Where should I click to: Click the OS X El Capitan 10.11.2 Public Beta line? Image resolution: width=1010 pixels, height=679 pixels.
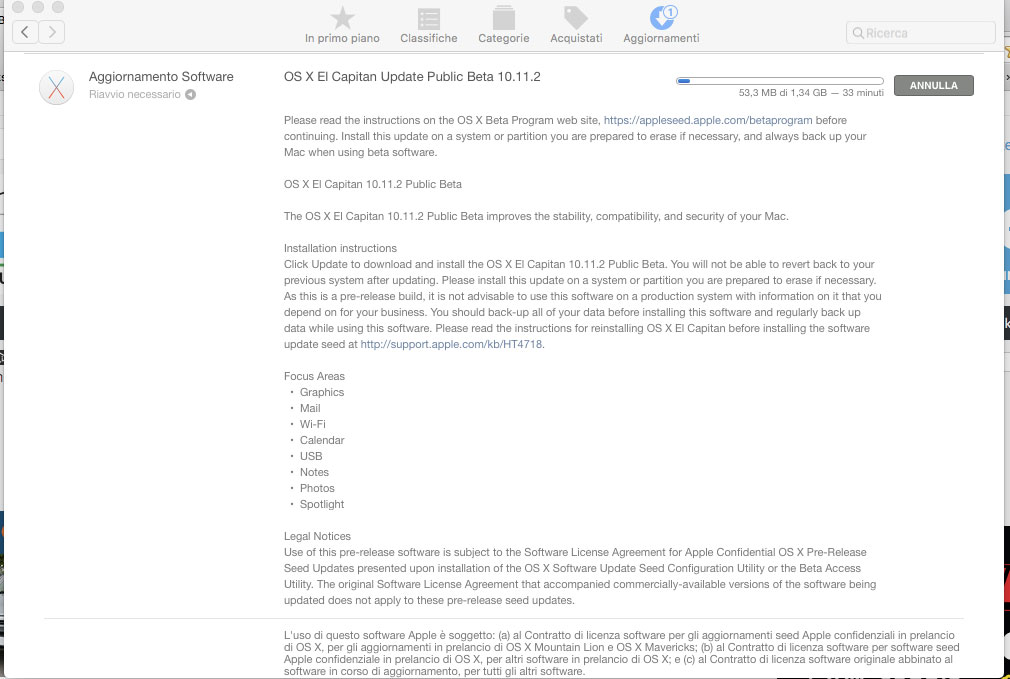(x=373, y=184)
